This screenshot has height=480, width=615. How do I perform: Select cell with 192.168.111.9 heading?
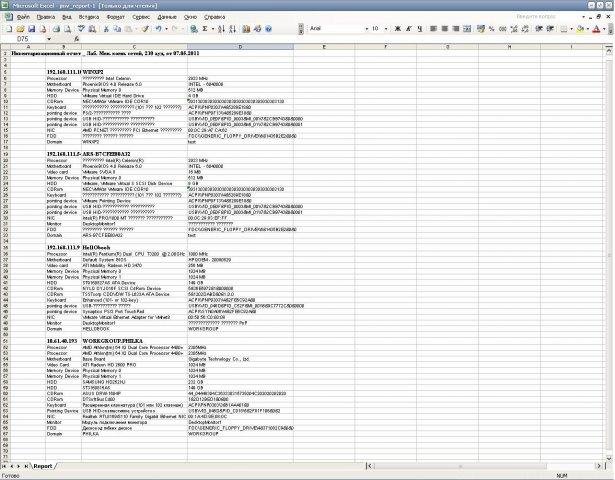click(x=63, y=248)
